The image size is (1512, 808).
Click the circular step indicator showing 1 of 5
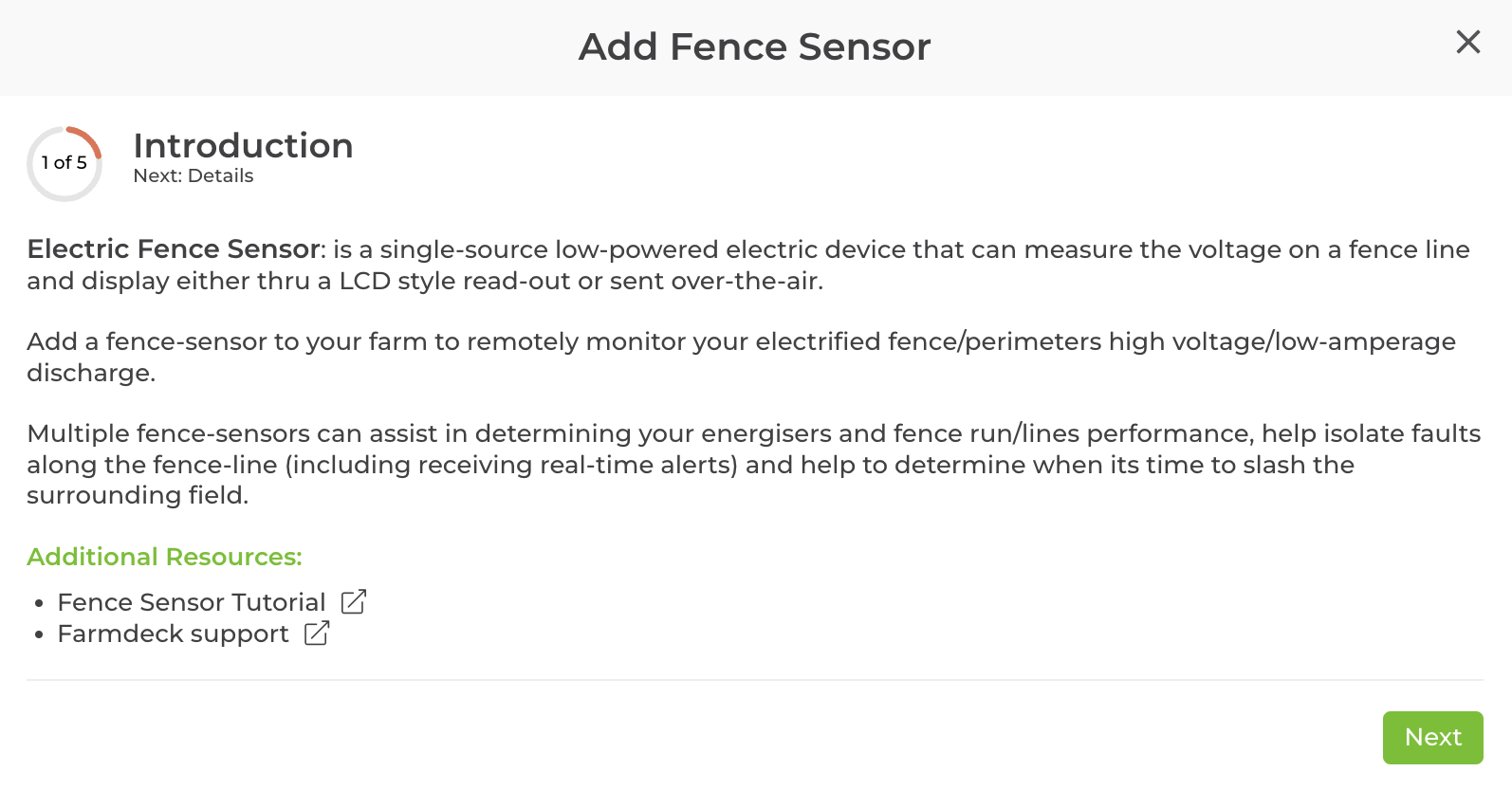coord(65,162)
